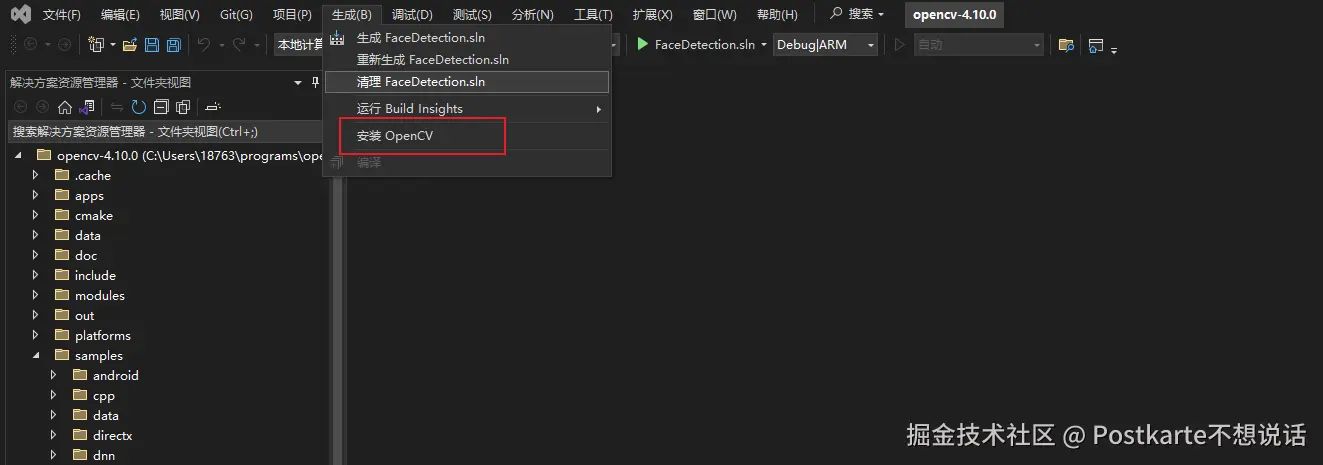
Task: Click the Collapse All icon in Solution Explorer
Action: click(x=161, y=107)
